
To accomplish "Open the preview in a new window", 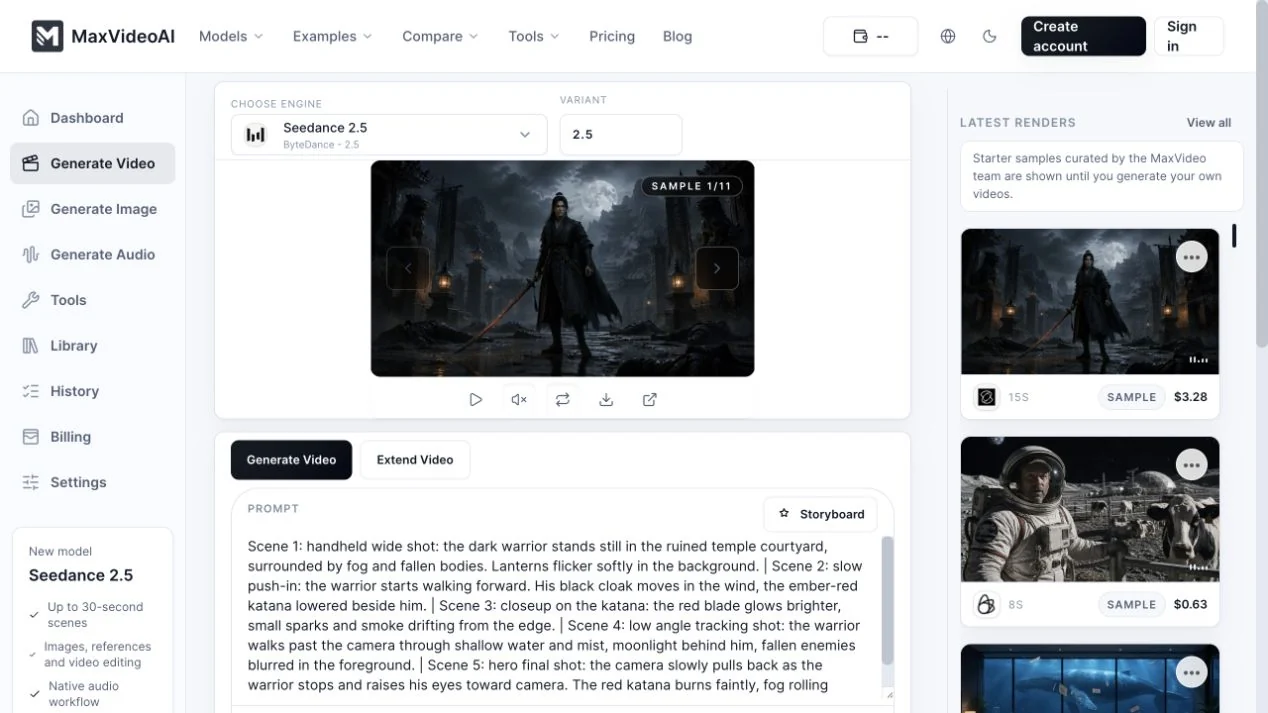I will [650, 399].
